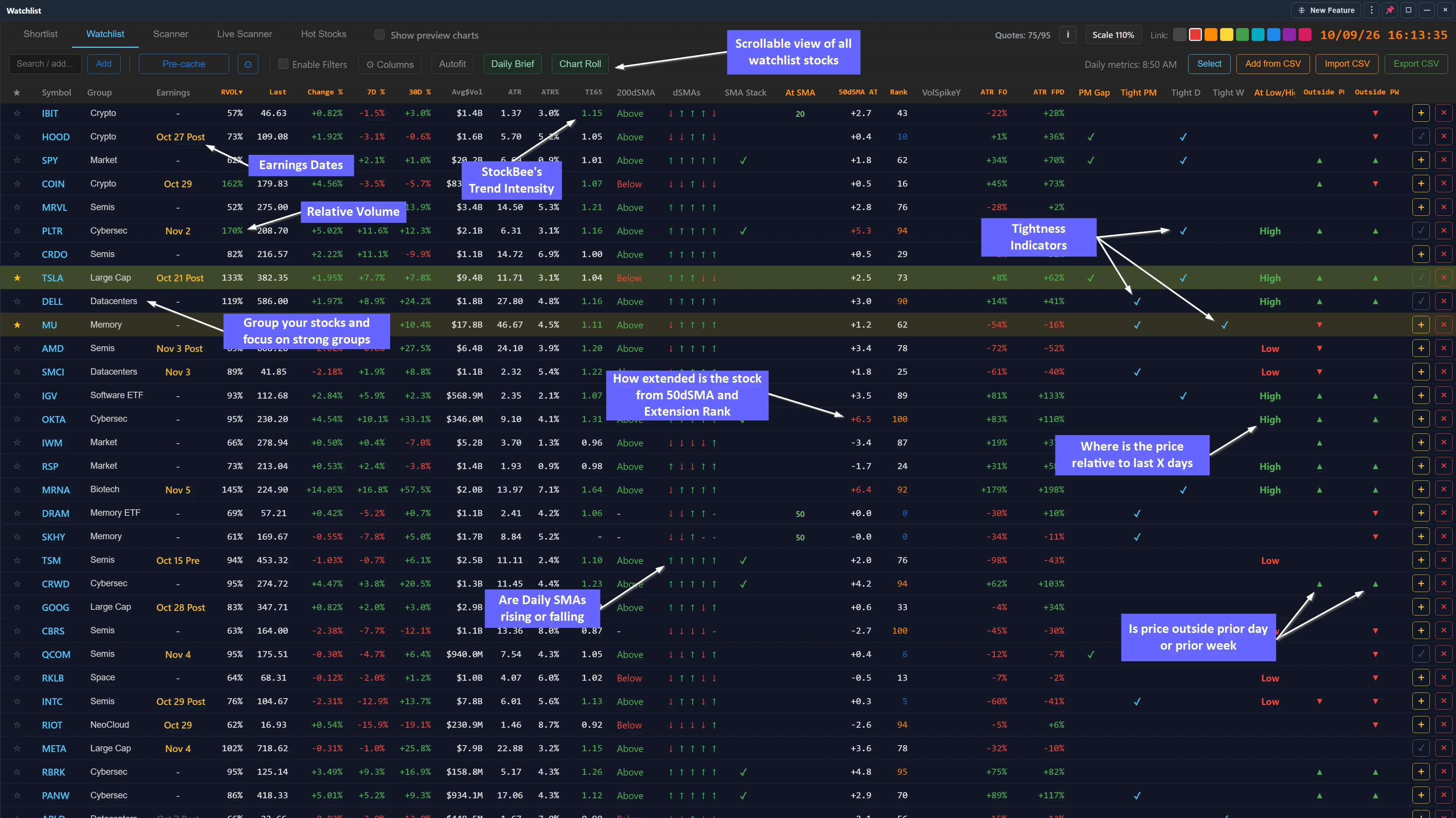Click the checkmark action icon on HOOD row
Viewport: 1456px width, 818px height.
(1421, 136)
